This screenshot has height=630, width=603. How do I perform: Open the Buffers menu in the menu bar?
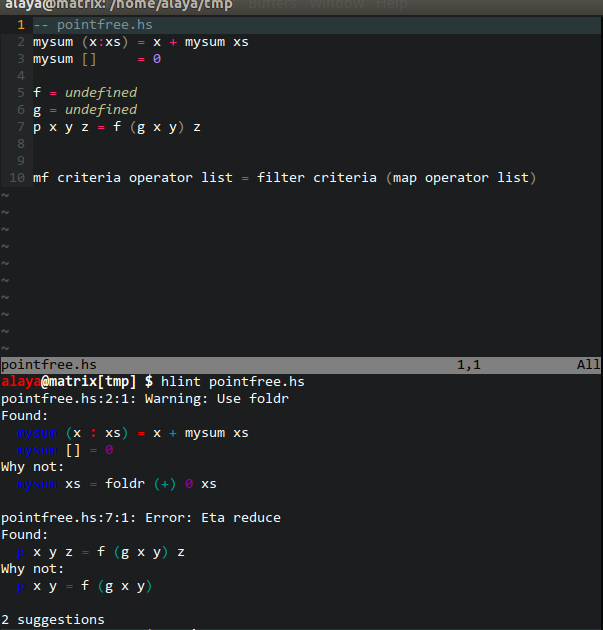(x=271, y=5)
